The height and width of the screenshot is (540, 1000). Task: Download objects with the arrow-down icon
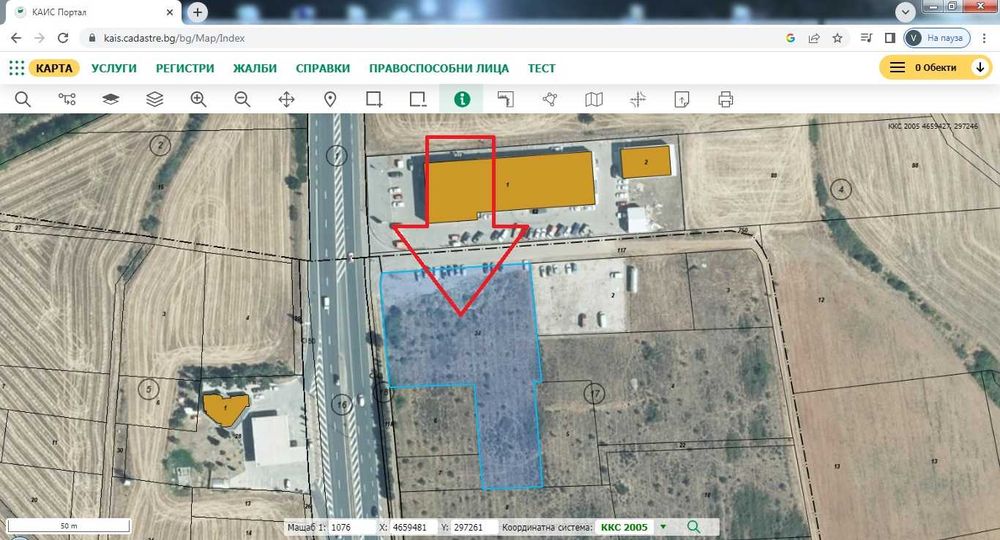point(980,68)
